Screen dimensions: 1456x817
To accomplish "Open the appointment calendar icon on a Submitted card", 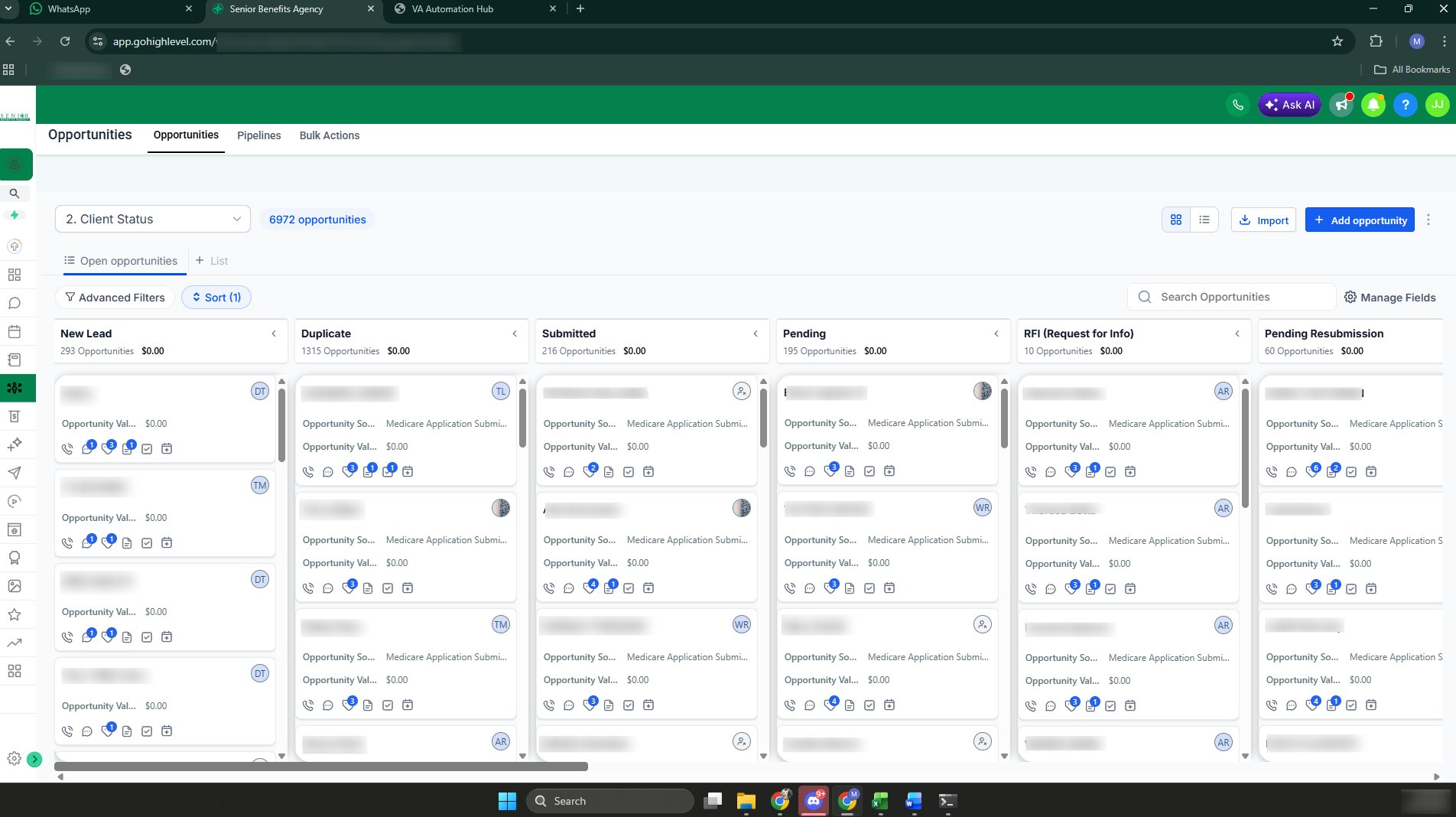I will coord(648,472).
